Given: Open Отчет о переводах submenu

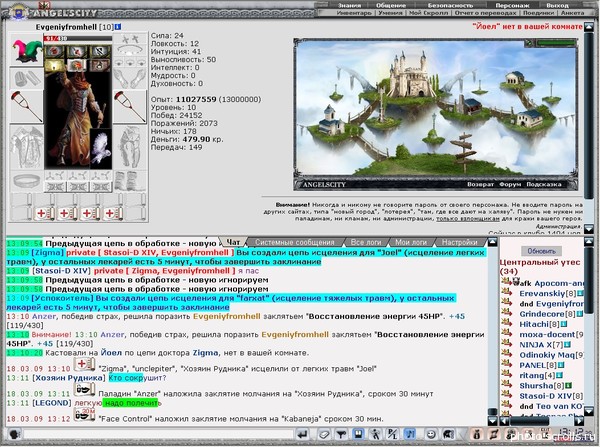Looking at the screenshot, I should [x=485, y=13].
